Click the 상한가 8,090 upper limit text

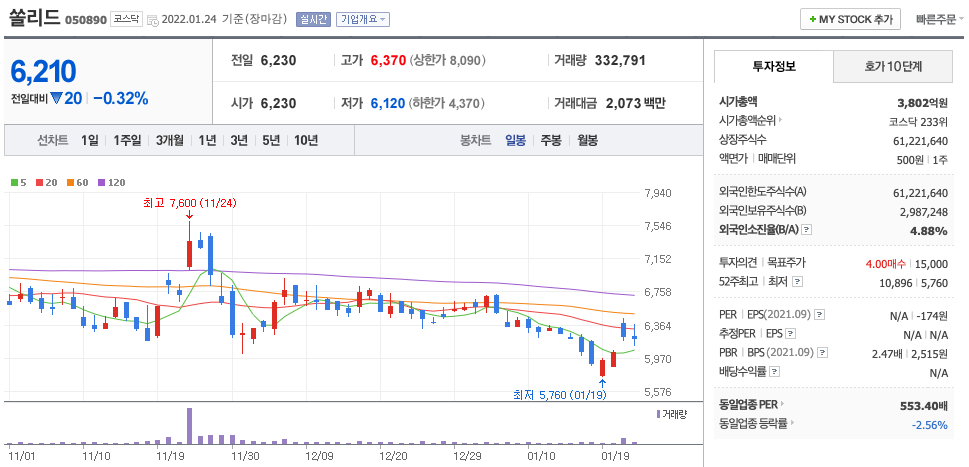pyautogui.click(x=448, y=61)
